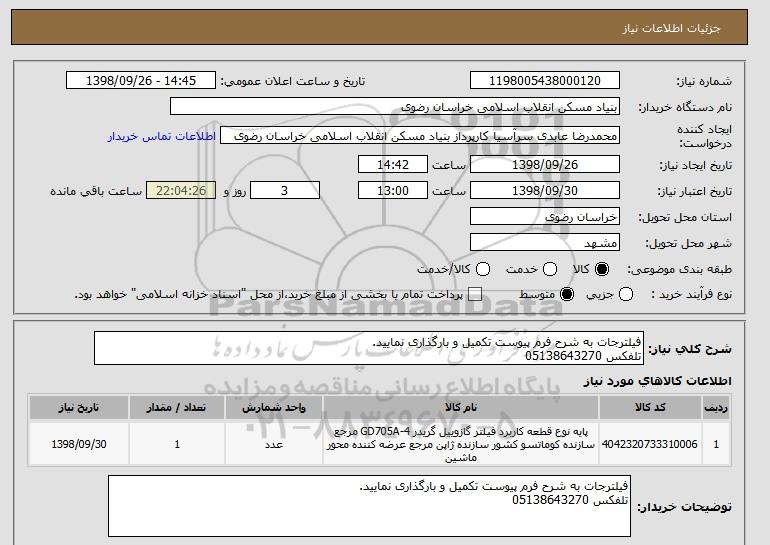Screen dimensions: 770x545
Task: Select the خدمت radio button
Action: (x=550, y=269)
